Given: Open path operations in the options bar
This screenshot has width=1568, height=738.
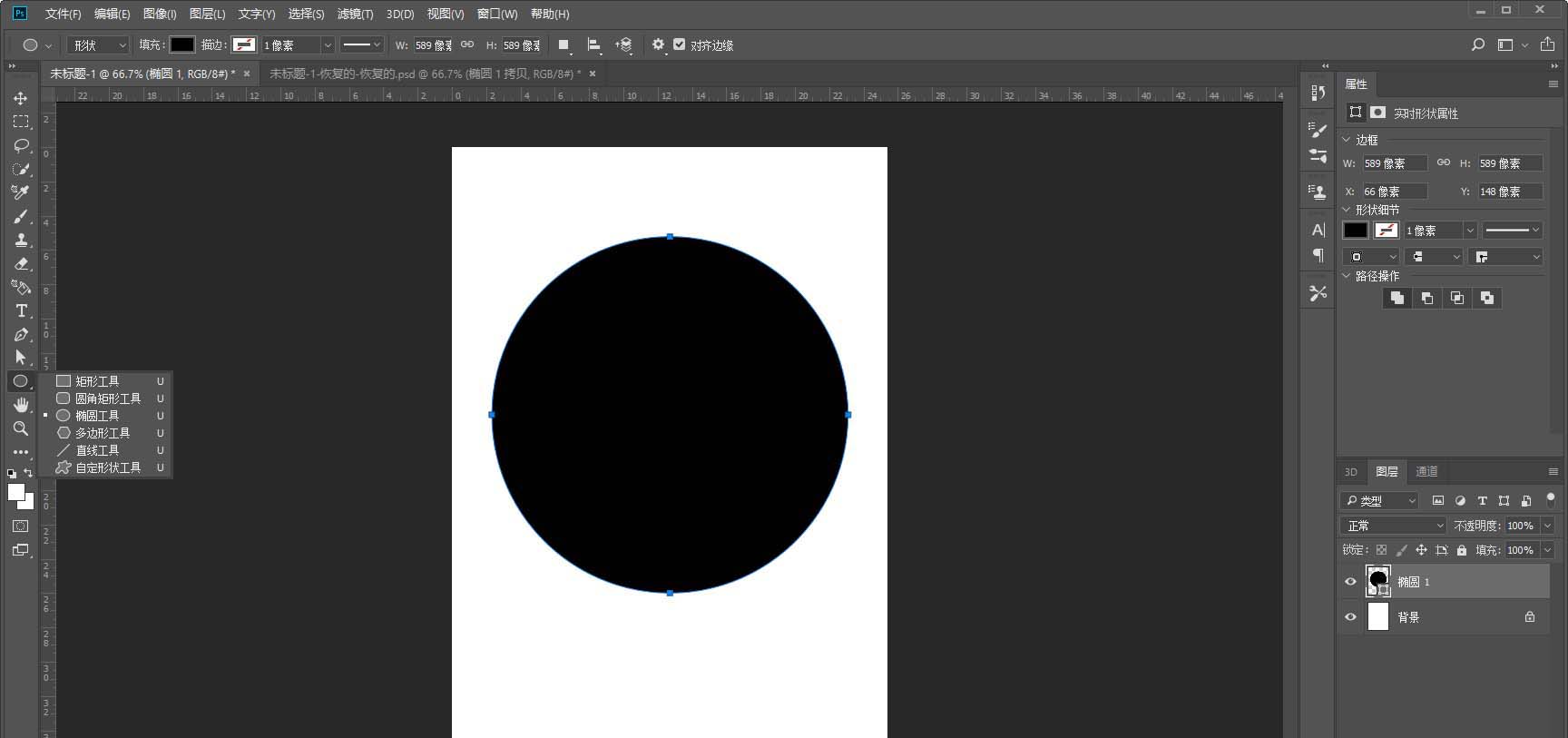Looking at the screenshot, I should pyautogui.click(x=563, y=45).
